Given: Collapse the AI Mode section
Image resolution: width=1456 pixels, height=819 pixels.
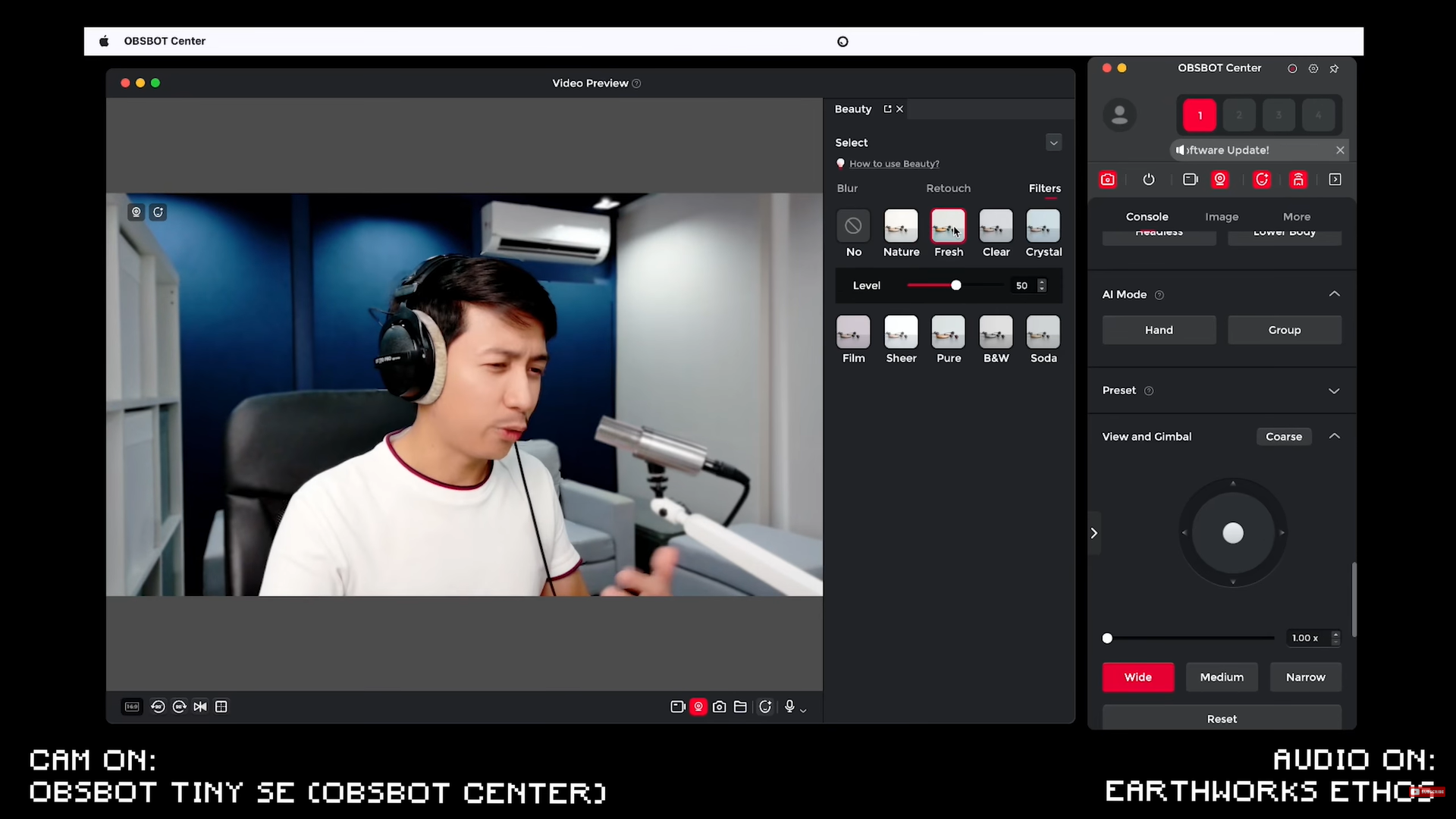Looking at the screenshot, I should pyautogui.click(x=1334, y=294).
